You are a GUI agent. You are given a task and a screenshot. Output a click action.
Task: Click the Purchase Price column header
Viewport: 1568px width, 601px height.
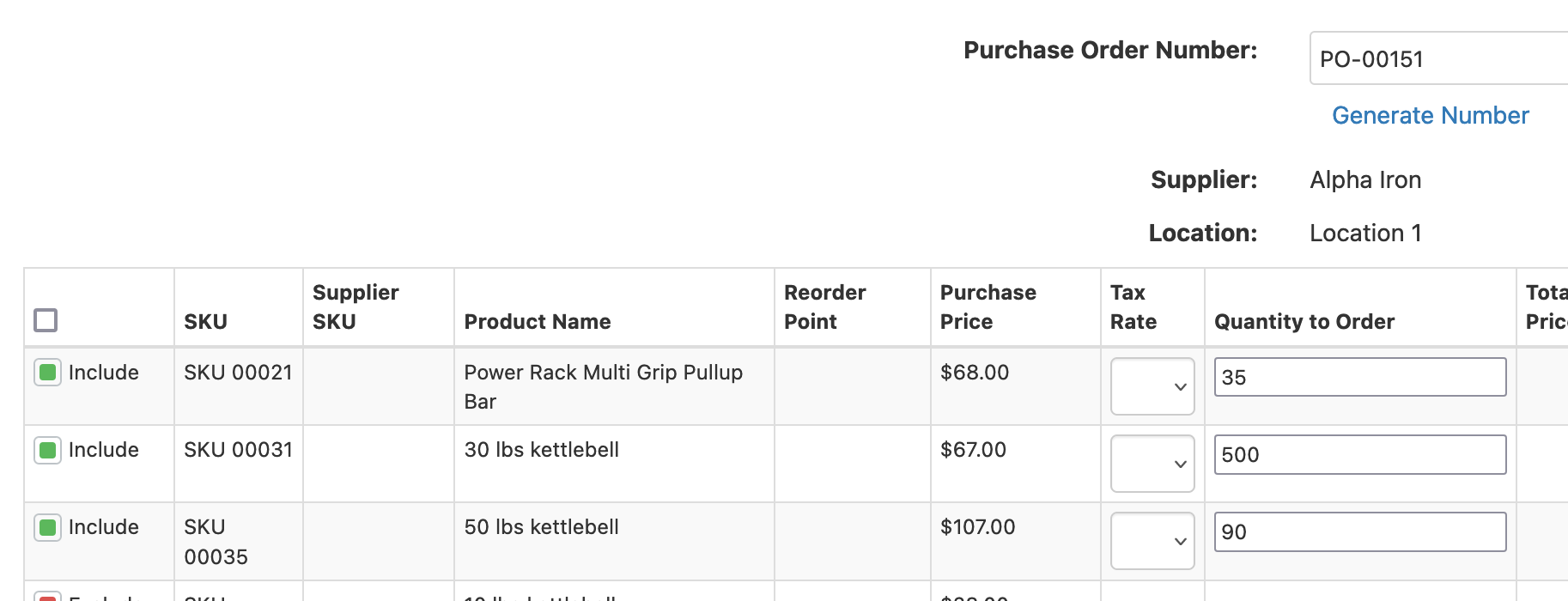click(988, 307)
